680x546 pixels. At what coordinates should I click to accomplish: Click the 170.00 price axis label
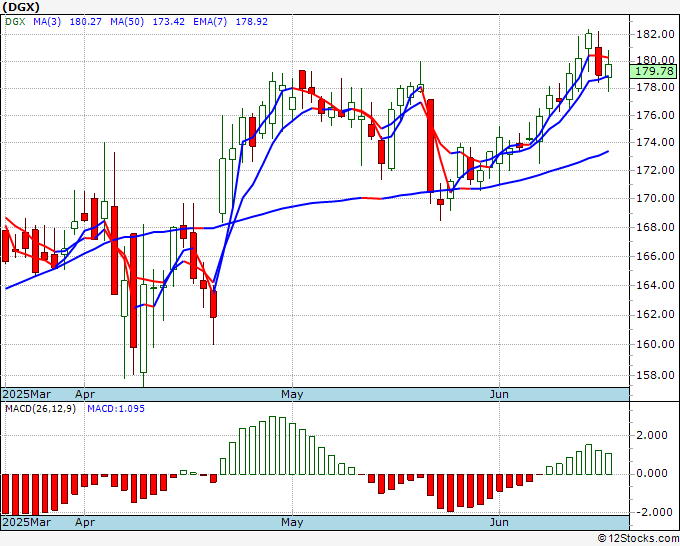(655, 198)
